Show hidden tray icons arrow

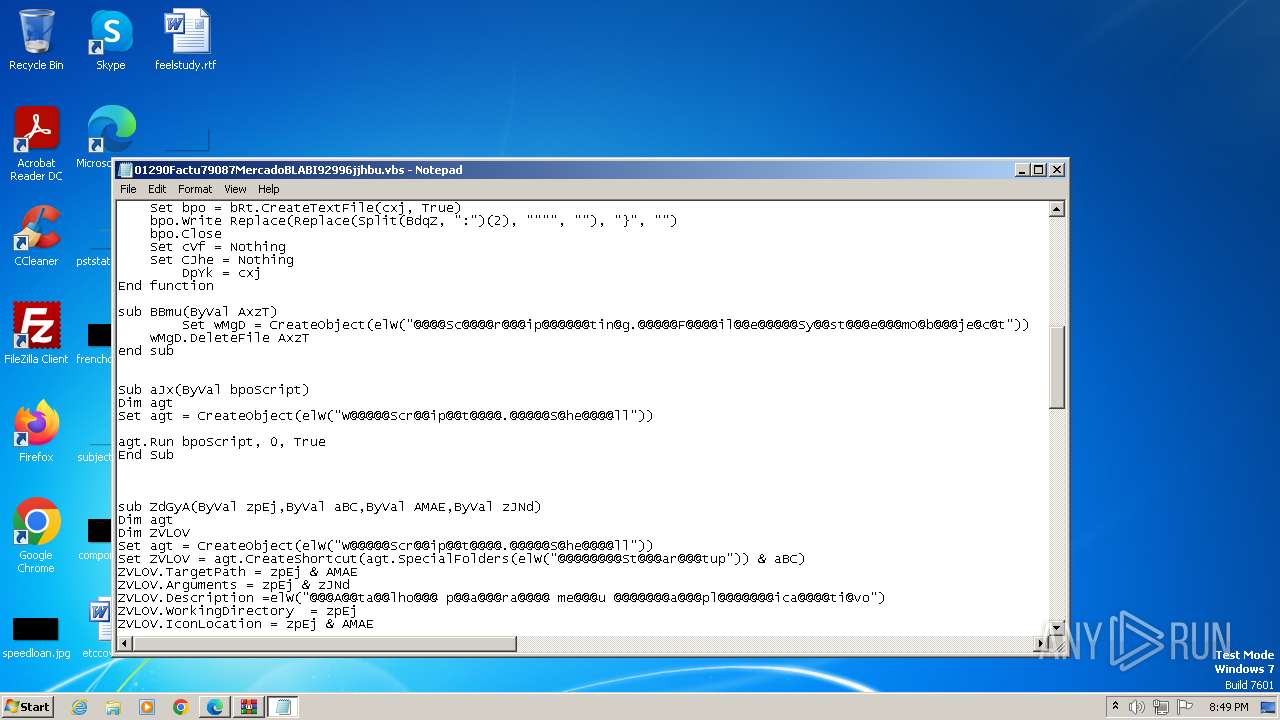[1115, 707]
